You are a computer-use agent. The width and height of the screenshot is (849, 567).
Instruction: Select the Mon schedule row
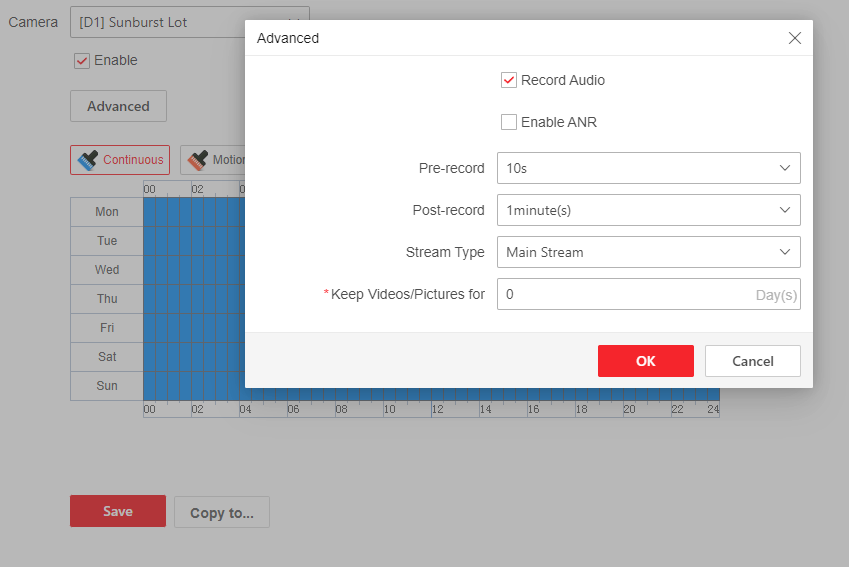[x=106, y=212]
